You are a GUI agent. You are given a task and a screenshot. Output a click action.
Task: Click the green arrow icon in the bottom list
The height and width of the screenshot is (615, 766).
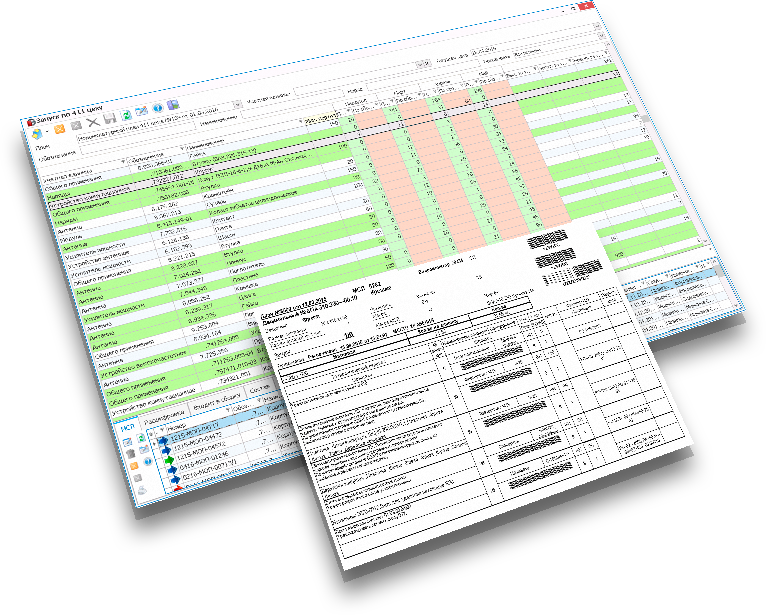click(170, 460)
